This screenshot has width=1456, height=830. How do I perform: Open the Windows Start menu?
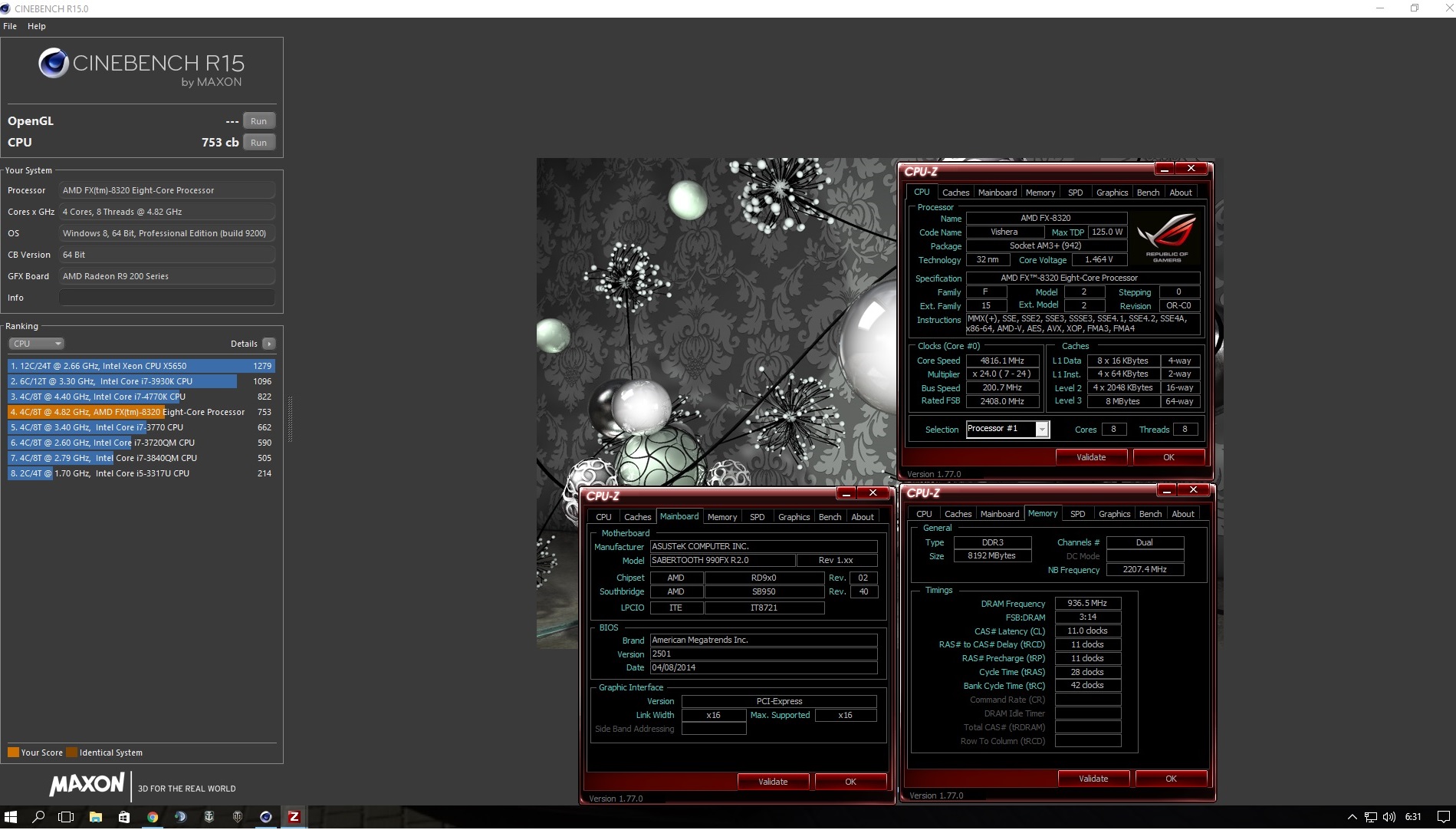[11, 817]
